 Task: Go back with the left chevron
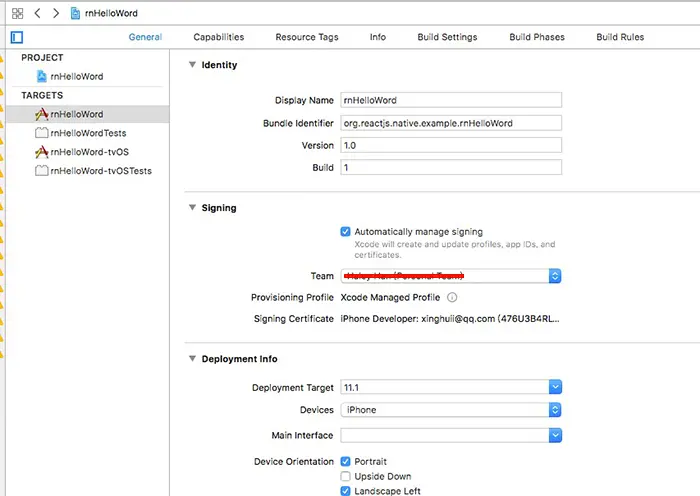[38, 13]
